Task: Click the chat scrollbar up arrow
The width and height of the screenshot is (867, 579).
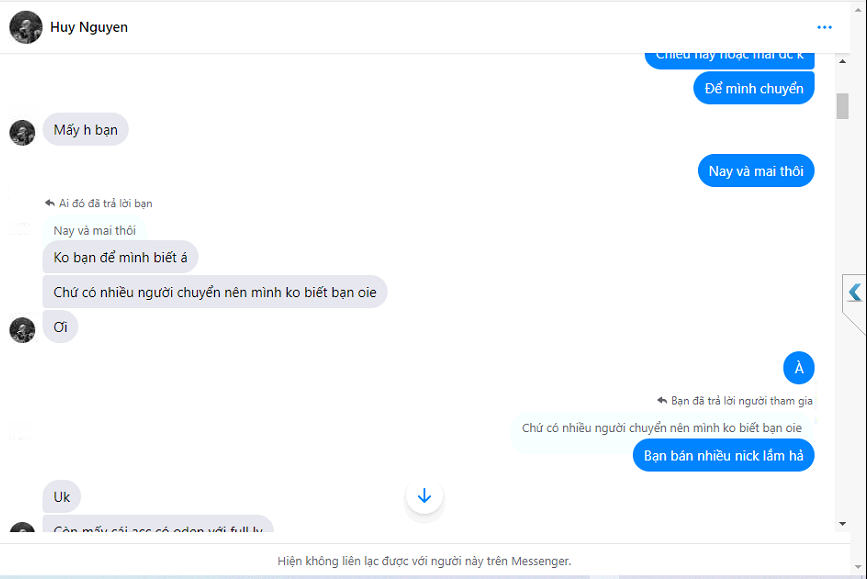Action: click(x=842, y=61)
